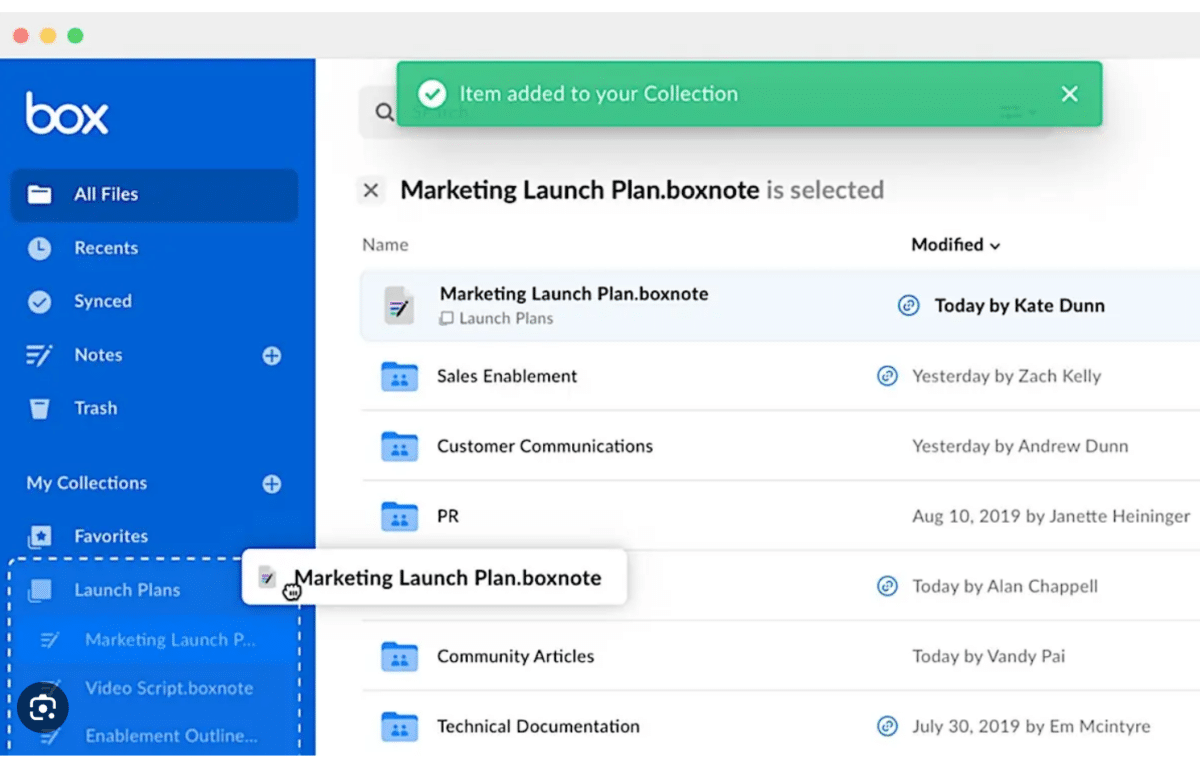Click the Box logo in sidebar

(66, 114)
